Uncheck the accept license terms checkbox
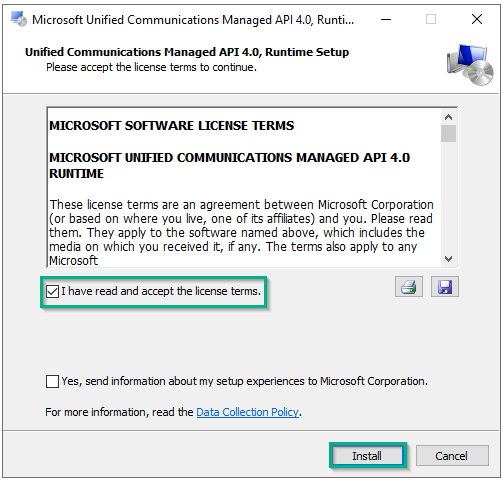 (x=53, y=291)
